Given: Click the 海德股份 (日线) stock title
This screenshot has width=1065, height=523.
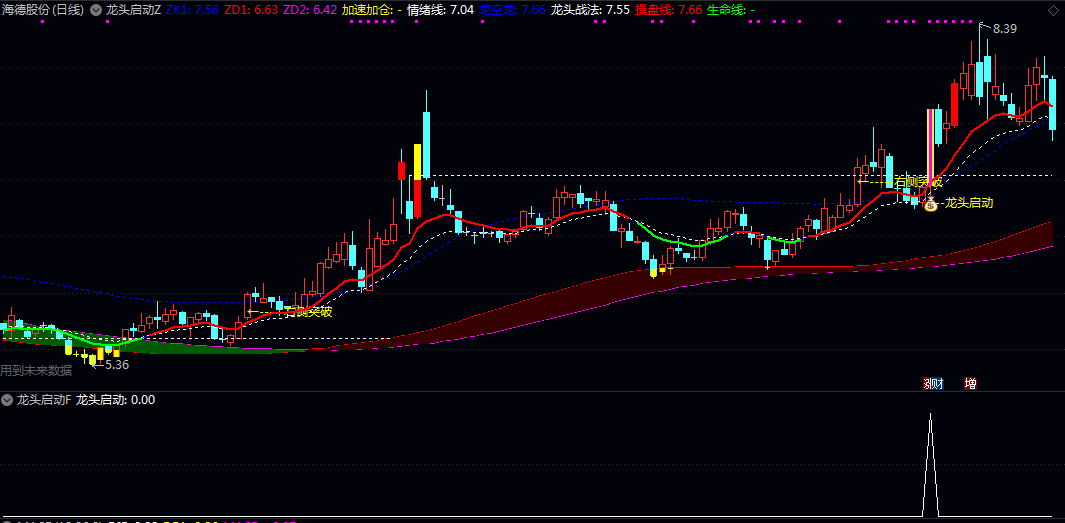Looking at the screenshot, I should (x=42, y=10).
